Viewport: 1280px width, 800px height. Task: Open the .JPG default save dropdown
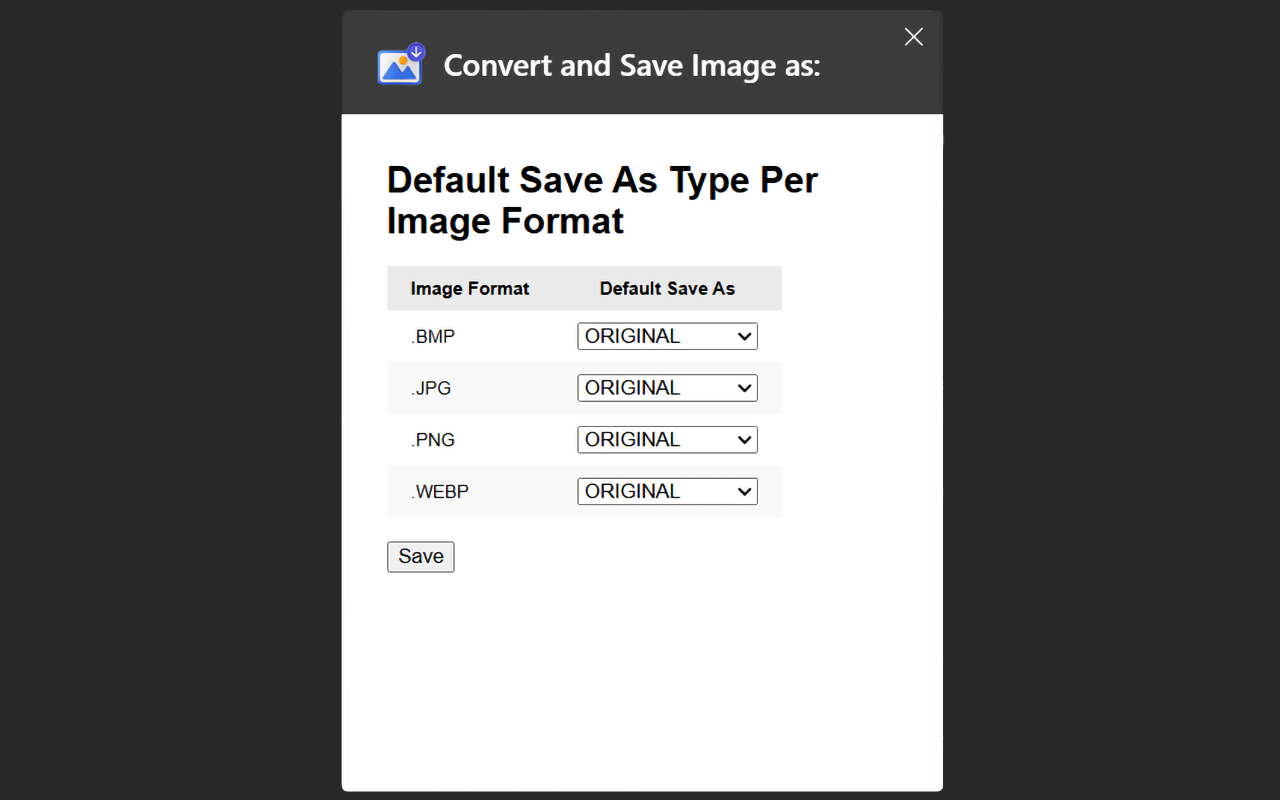coord(666,388)
